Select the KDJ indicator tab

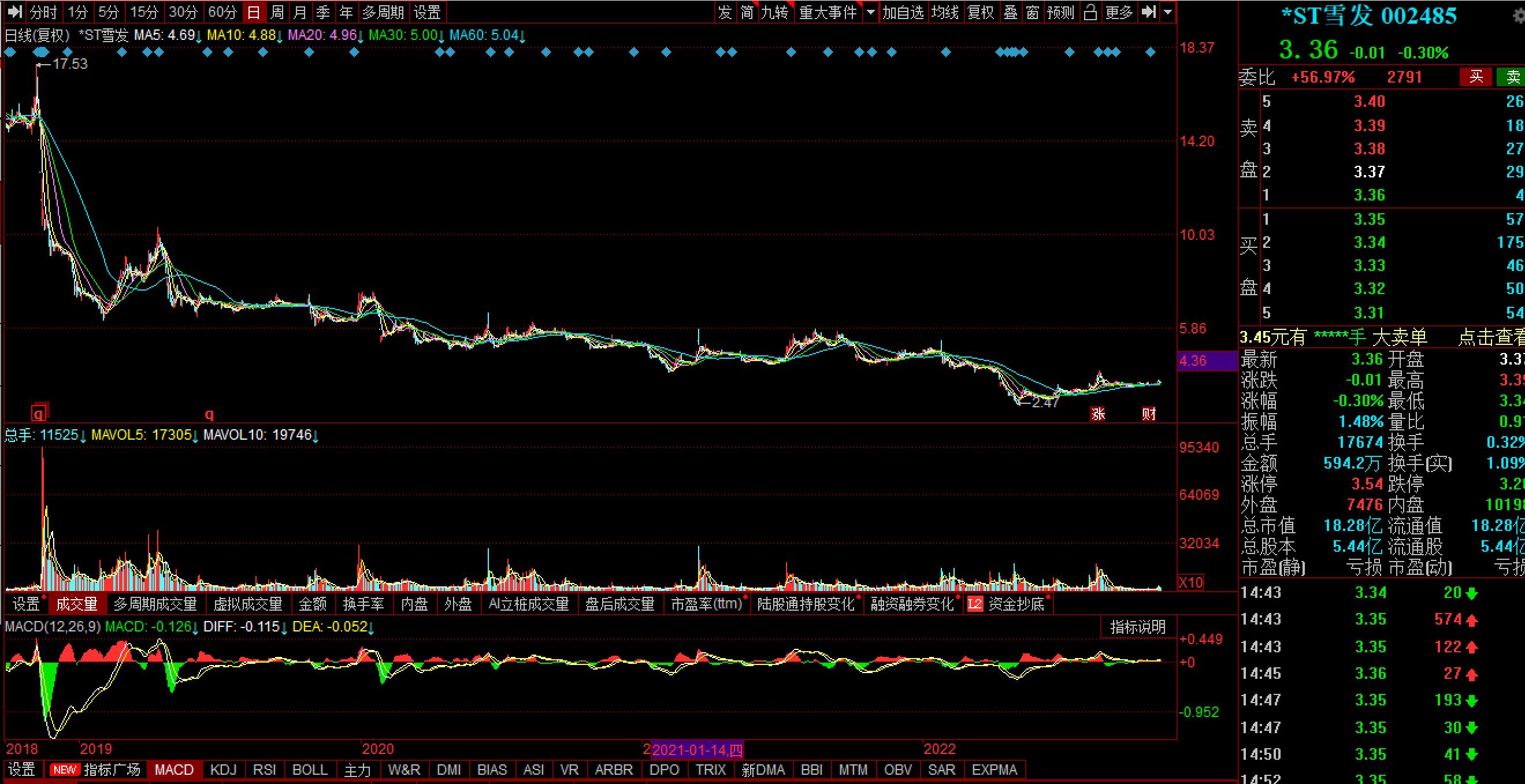pos(223,769)
